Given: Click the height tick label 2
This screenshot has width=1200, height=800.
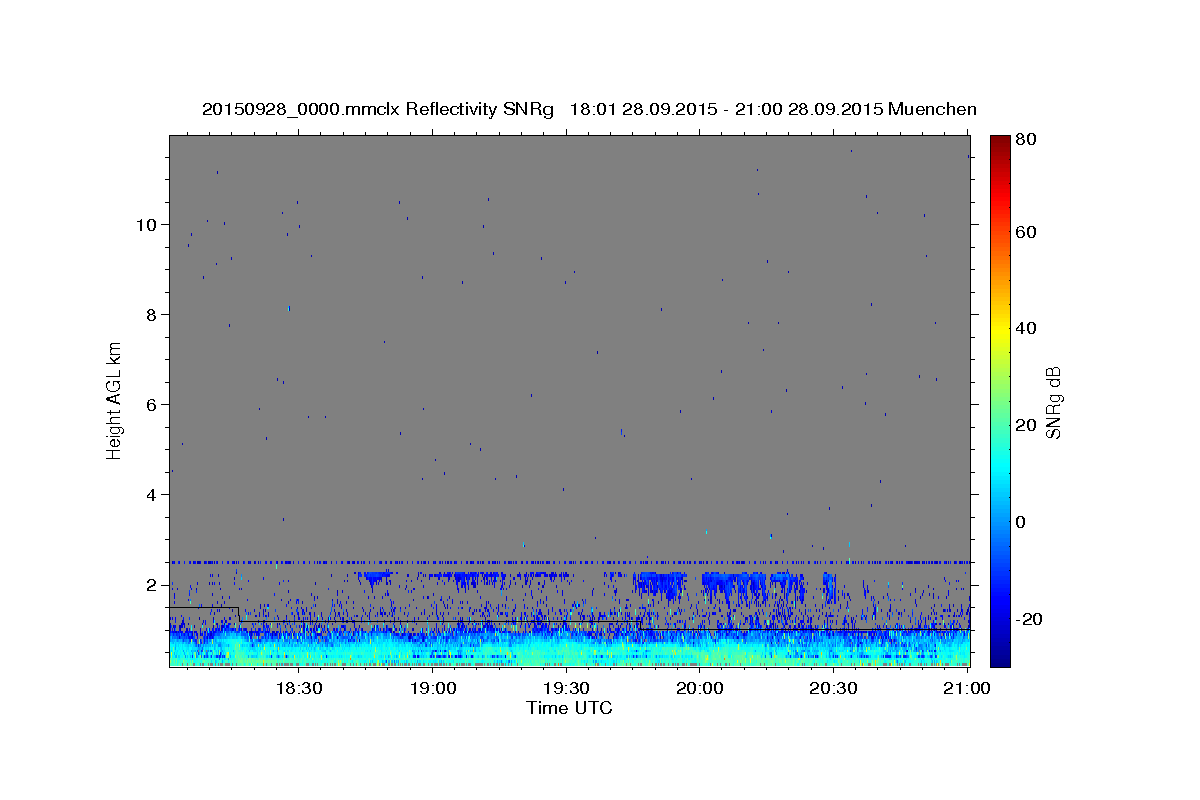Looking at the screenshot, I should click(152, 585).
